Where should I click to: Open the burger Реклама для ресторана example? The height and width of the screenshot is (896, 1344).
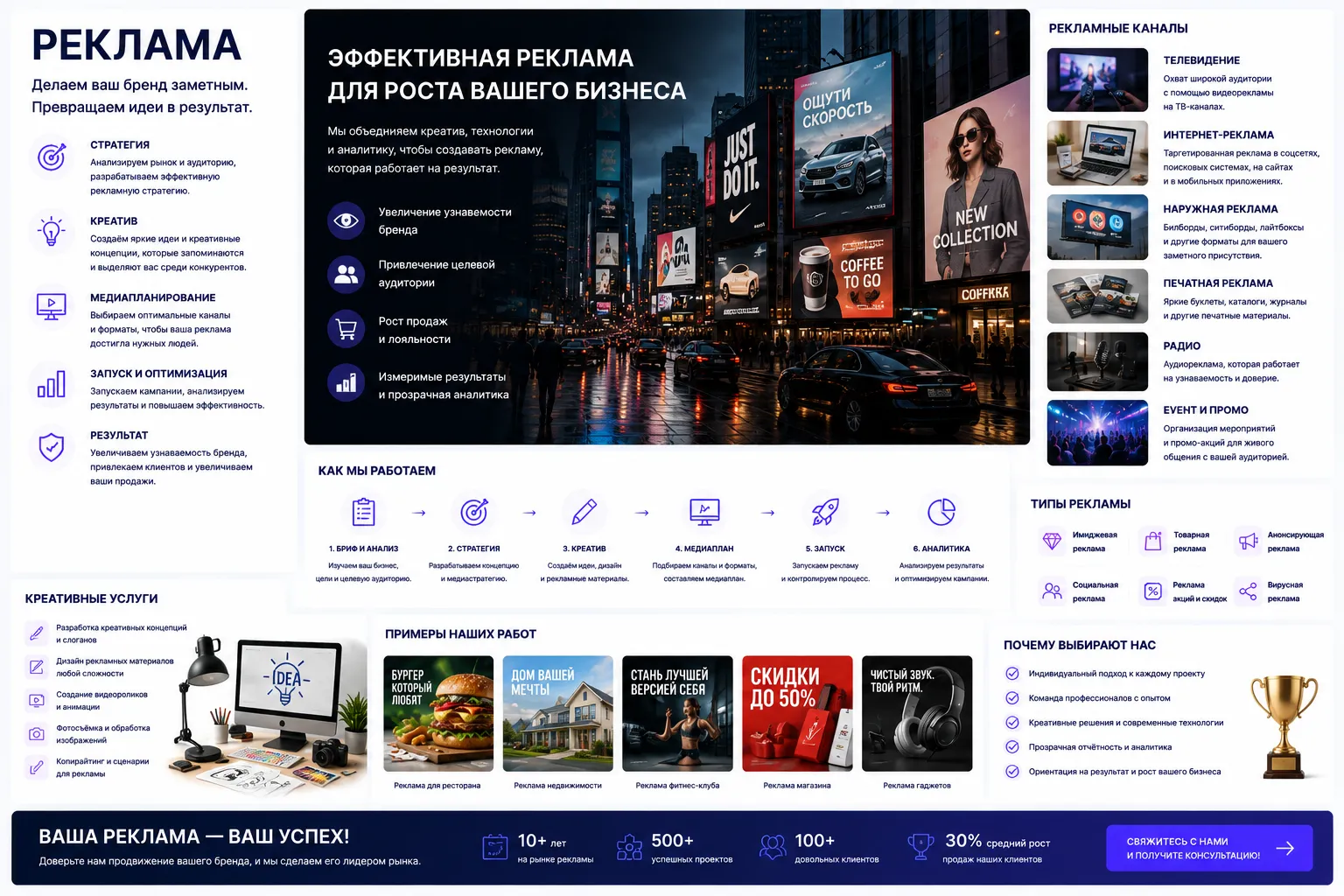click(x=438, y=714)
